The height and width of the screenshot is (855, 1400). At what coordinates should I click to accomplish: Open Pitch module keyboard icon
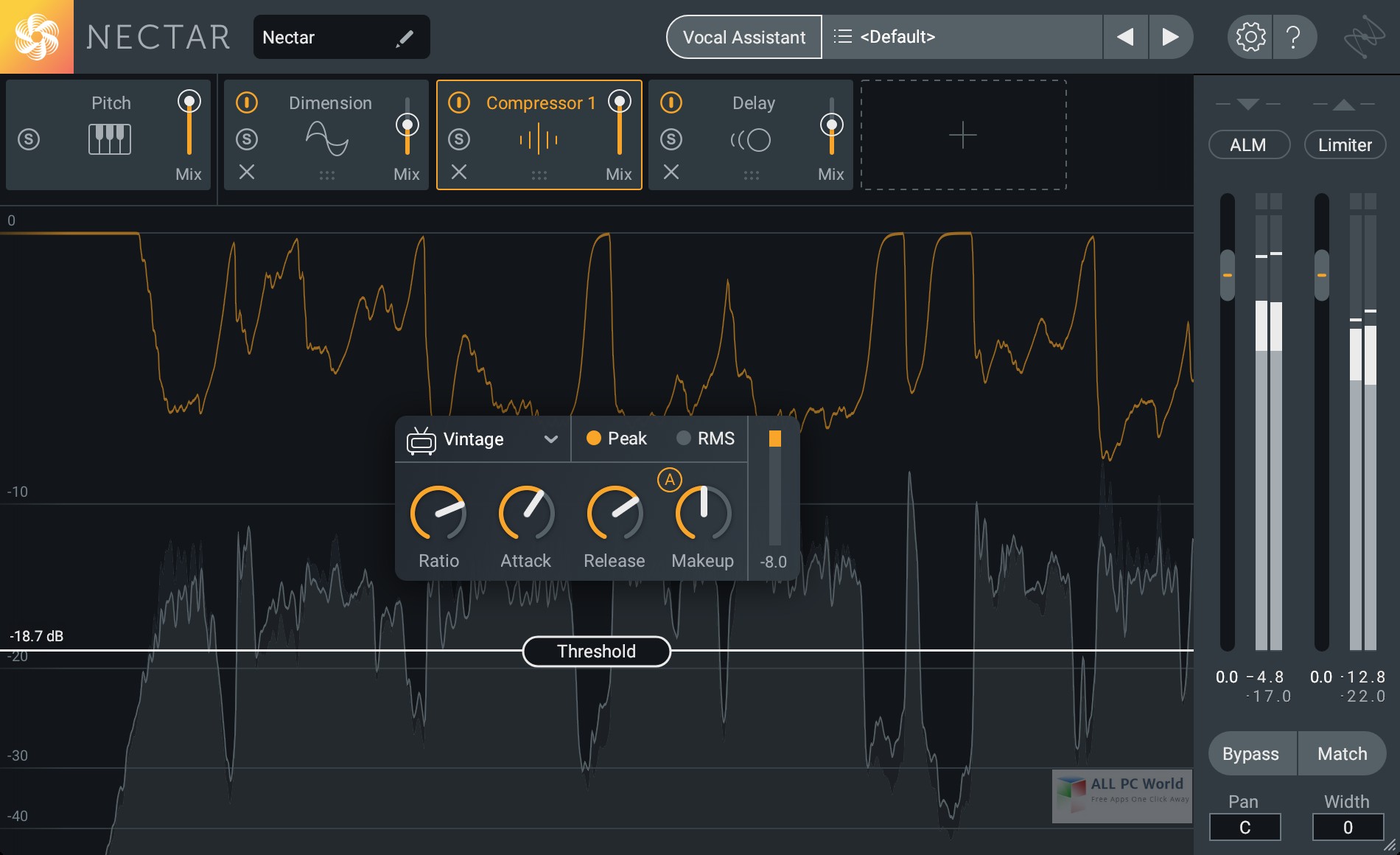(110, 139)
